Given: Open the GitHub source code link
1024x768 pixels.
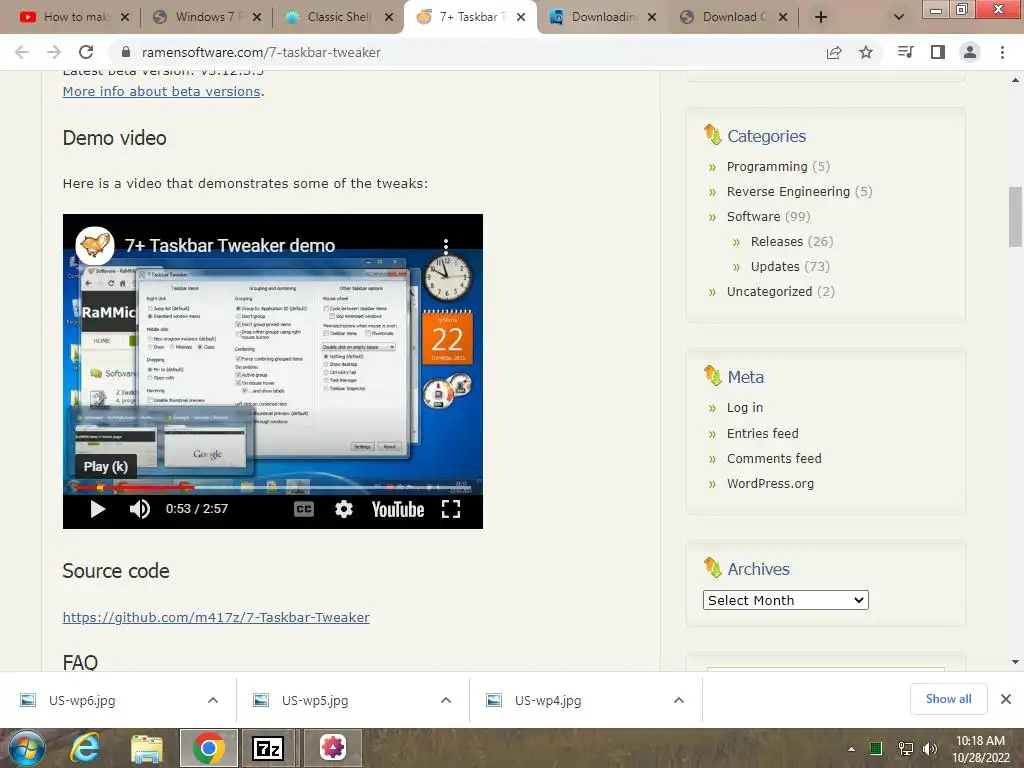Looking at the screenshot, I should 216,617.
